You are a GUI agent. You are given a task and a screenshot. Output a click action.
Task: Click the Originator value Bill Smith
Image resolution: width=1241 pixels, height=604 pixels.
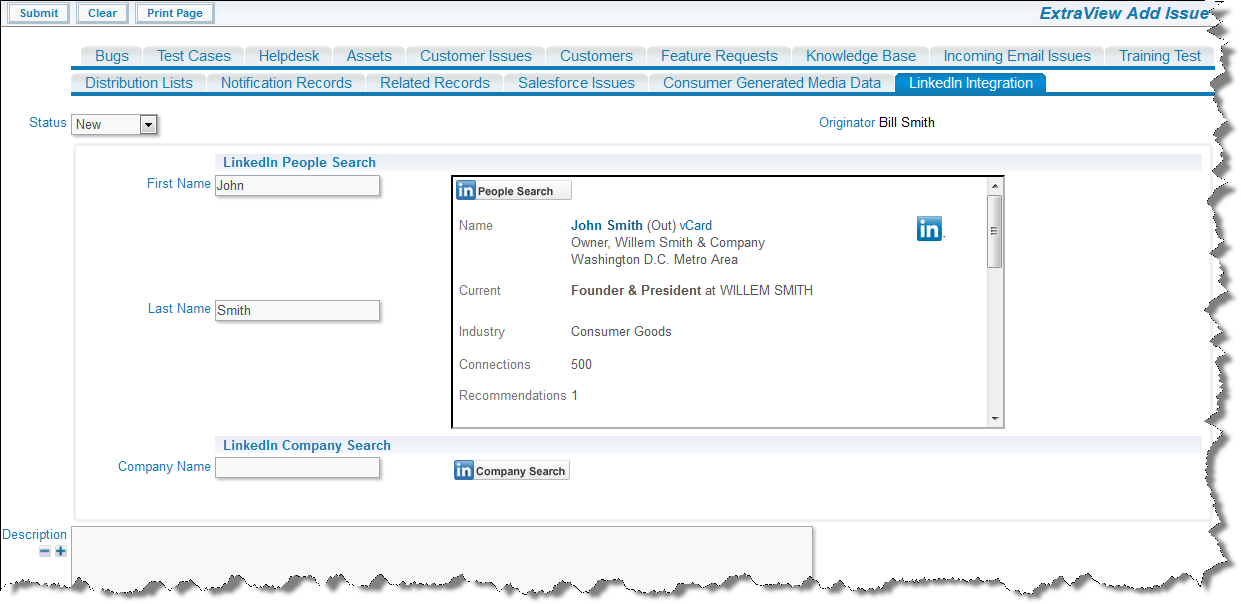907,123
